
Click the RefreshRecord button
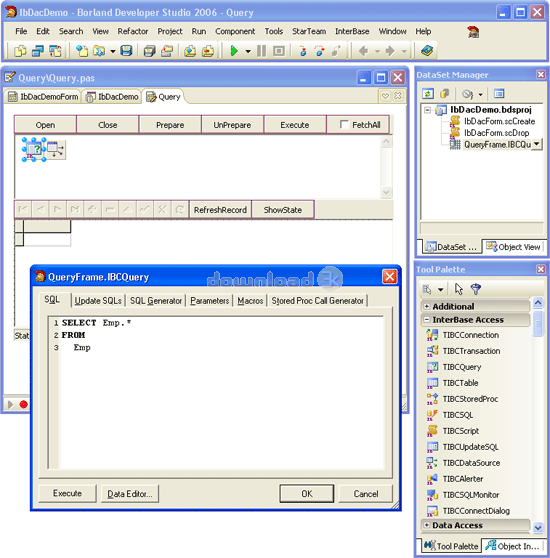click(220, 210)
